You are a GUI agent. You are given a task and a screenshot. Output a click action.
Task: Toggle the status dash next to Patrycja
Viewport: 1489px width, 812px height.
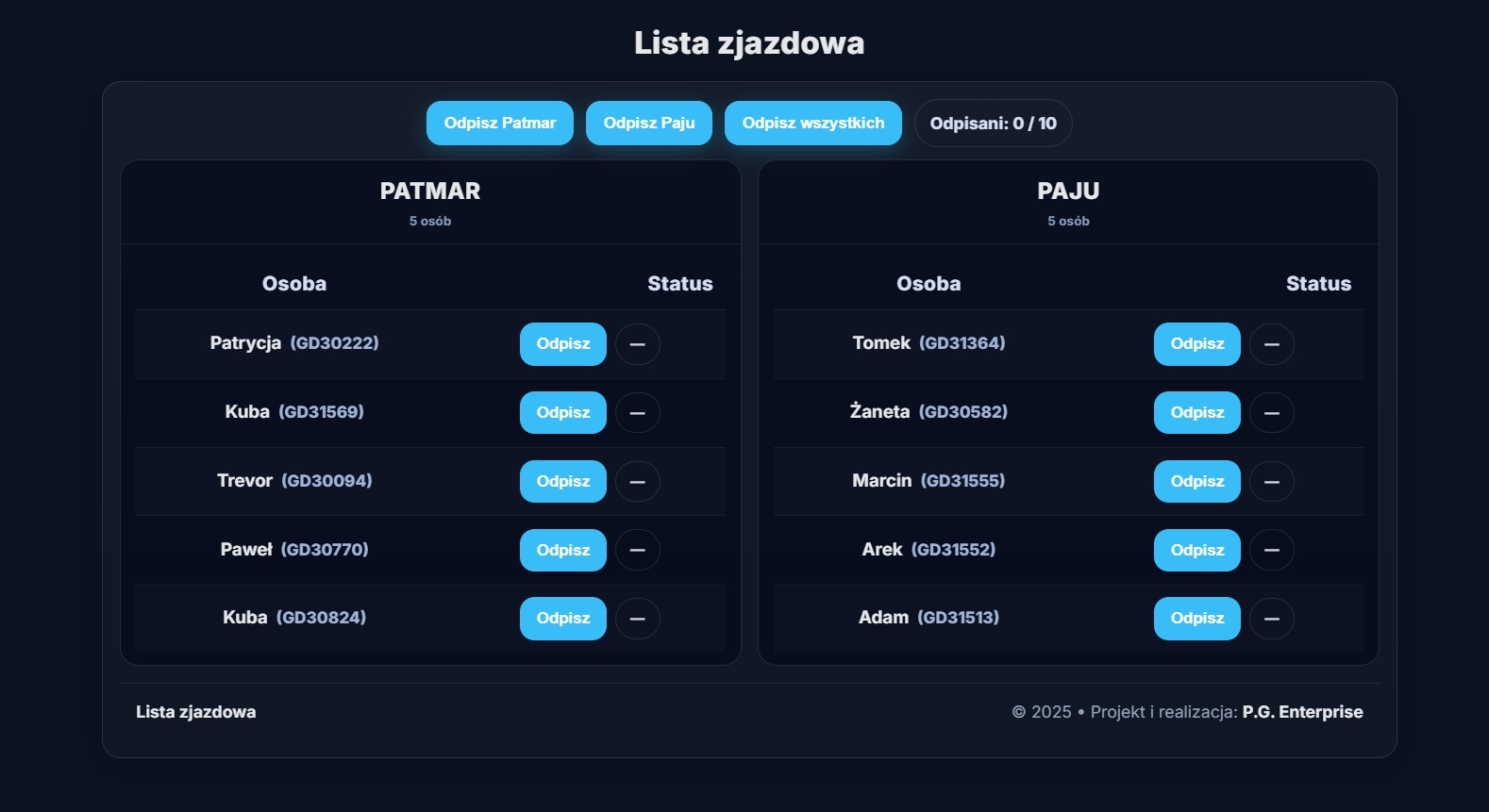coord(638,344)
